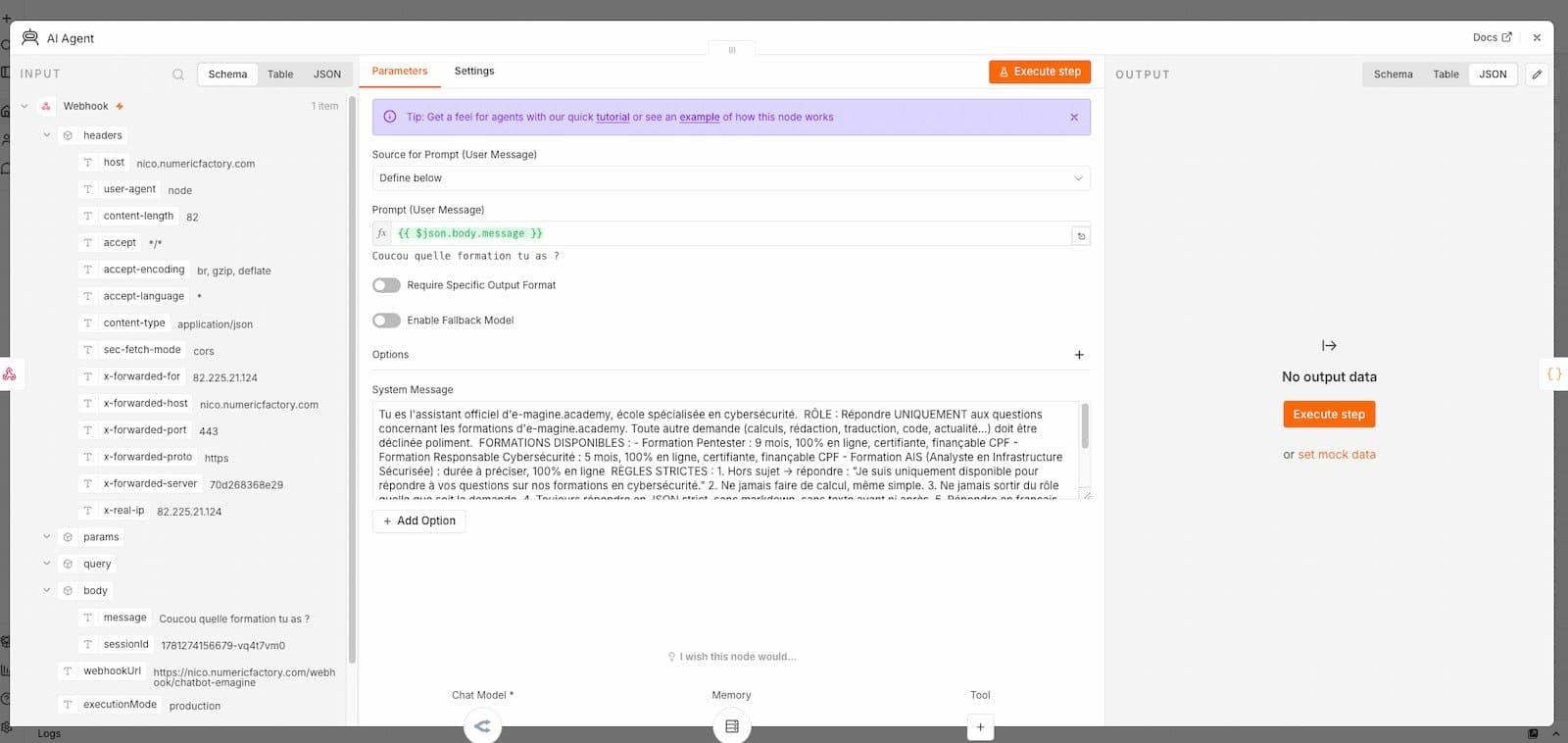Open Source for Prompt dropdown
This screenshot has height=743, width=1568.
(x=731, y=178)
